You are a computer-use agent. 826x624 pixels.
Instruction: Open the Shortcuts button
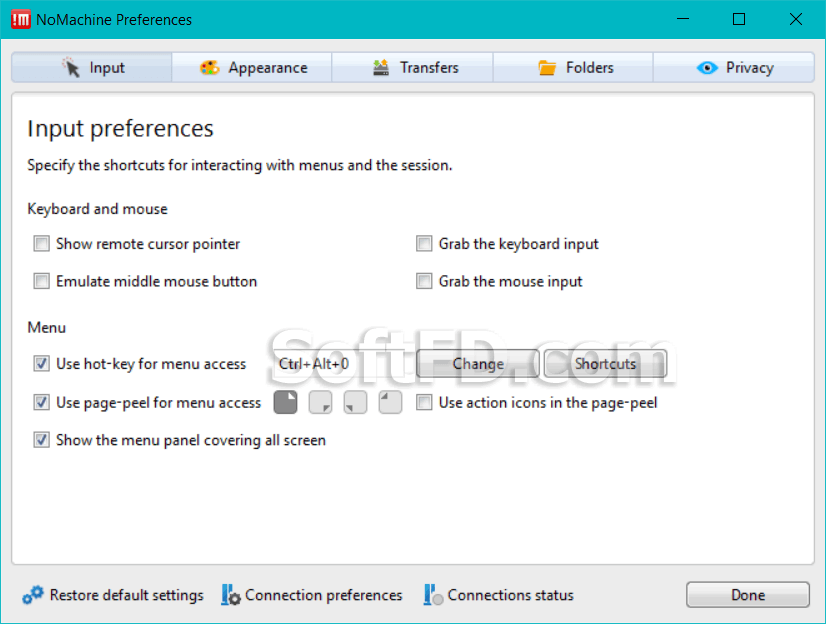click(x=605, y=364)
